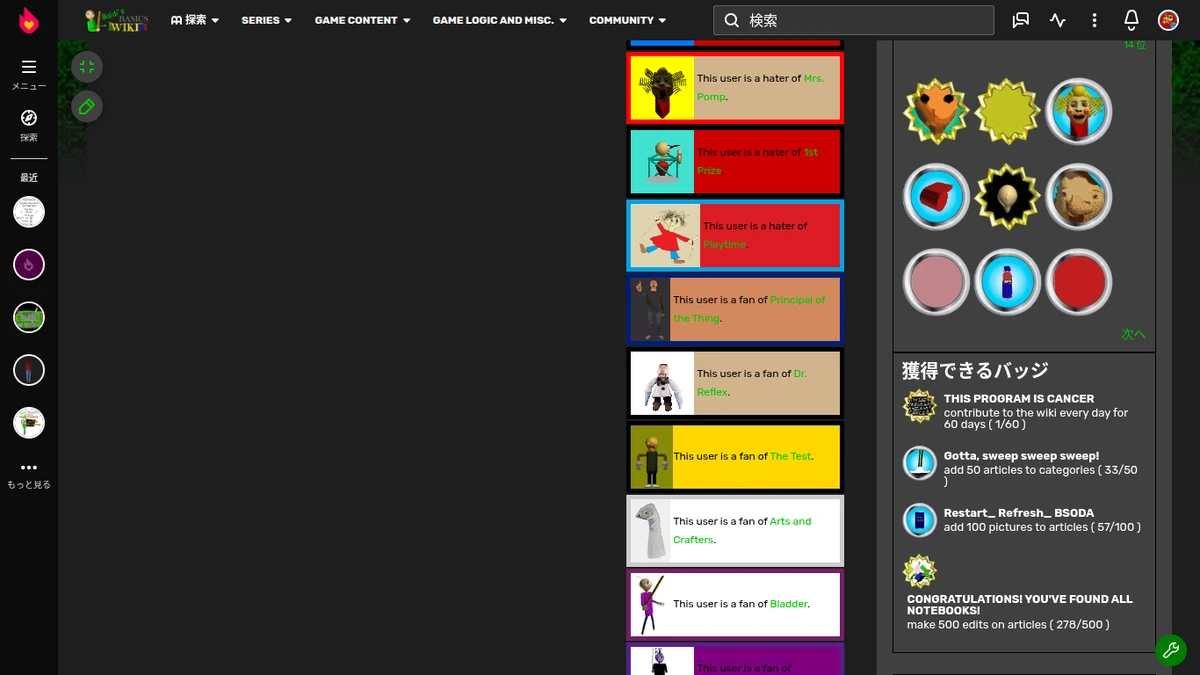Open the メニュー hamburger in sidebar

click(28, 67)
